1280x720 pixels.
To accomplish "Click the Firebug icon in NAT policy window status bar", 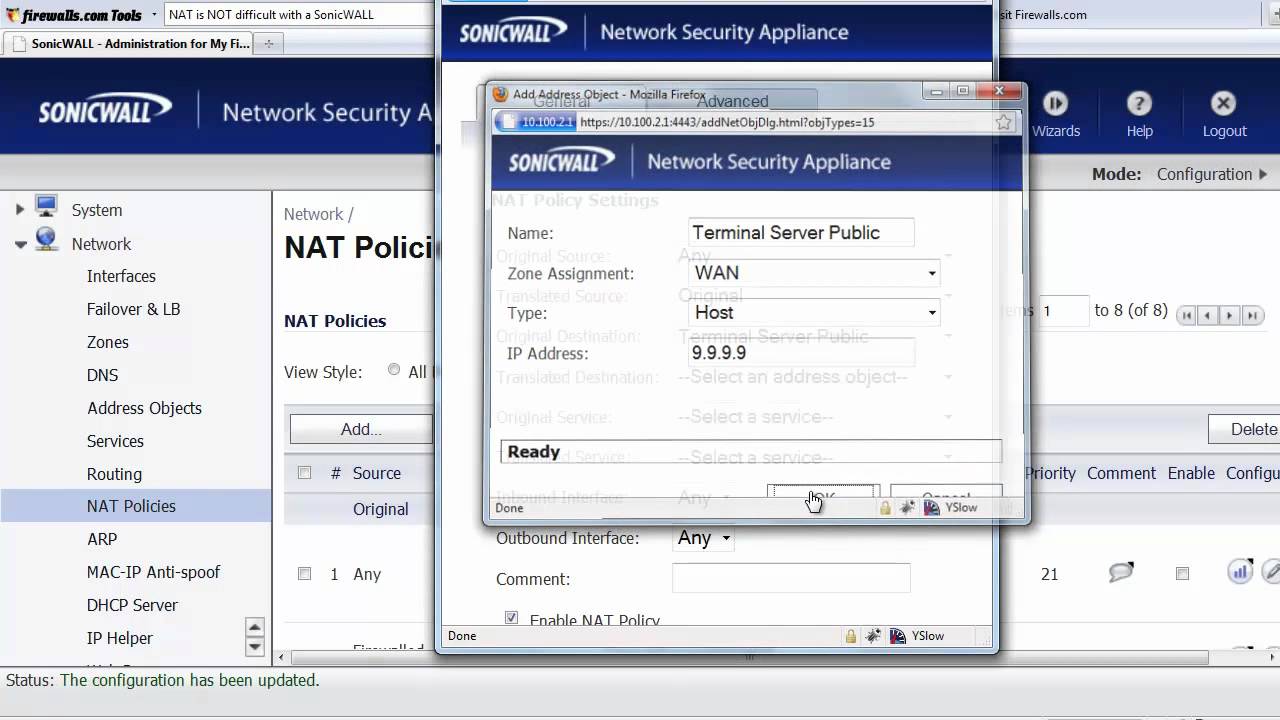I will (873, 636).
